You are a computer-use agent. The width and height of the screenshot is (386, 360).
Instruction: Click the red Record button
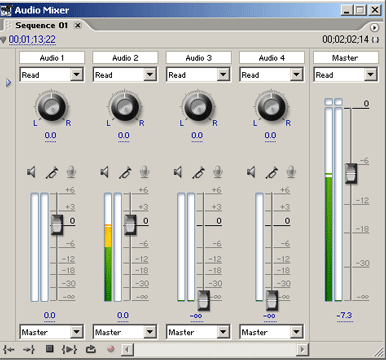[111, 349]
